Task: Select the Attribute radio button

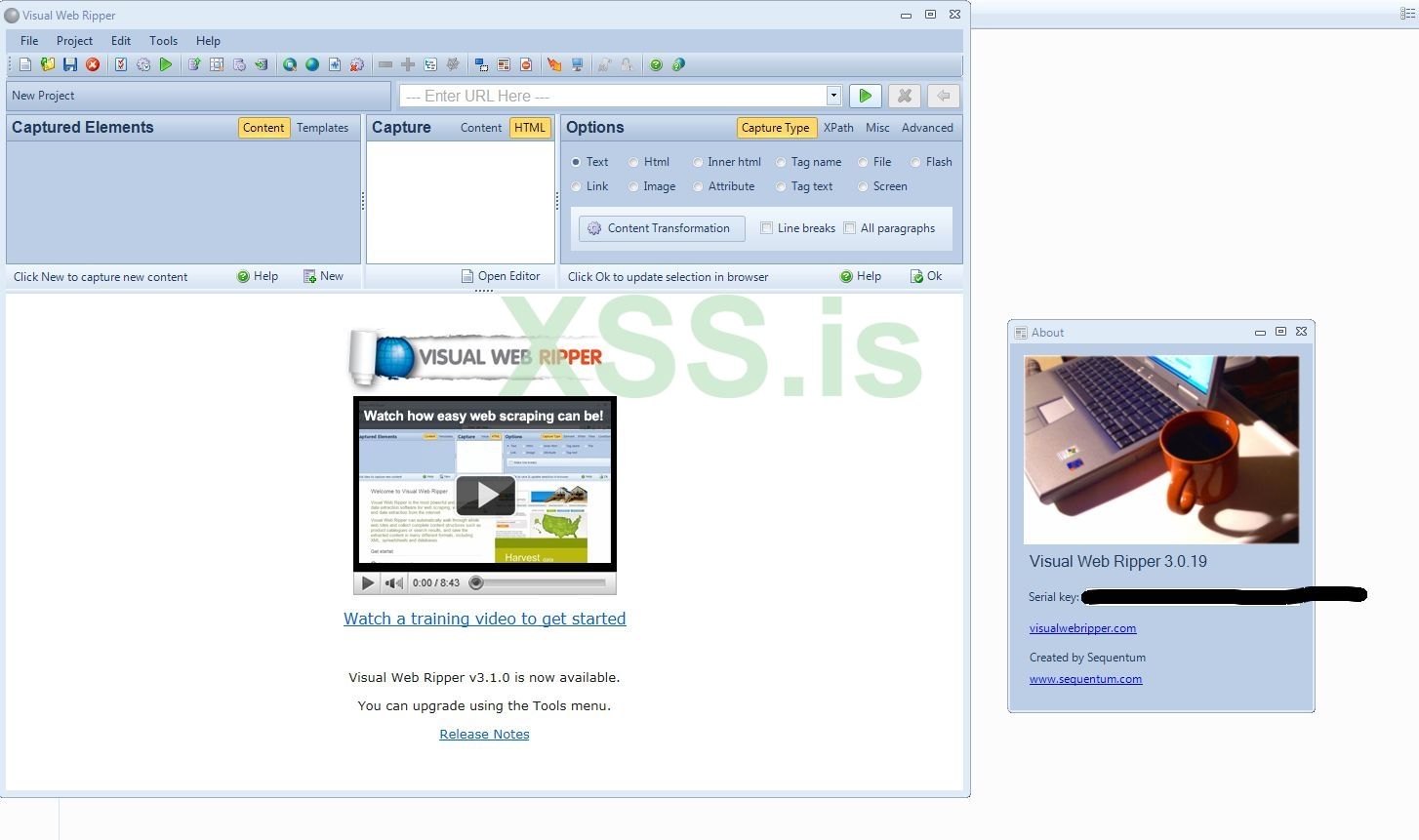Action: 698,186
